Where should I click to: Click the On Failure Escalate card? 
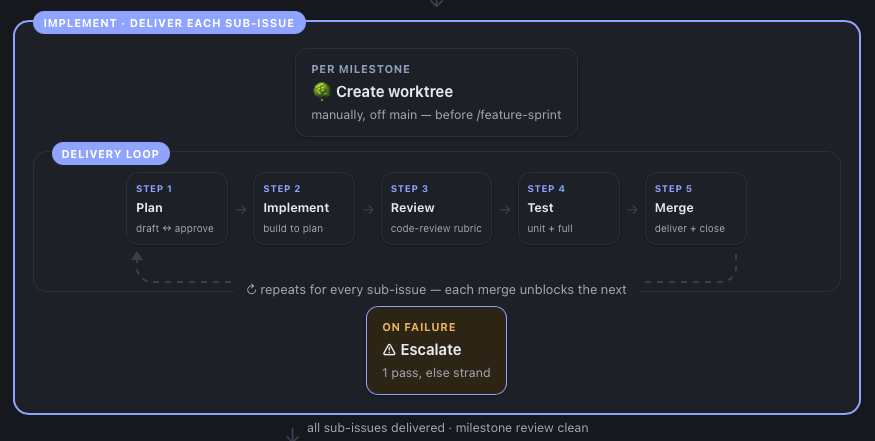coord(436,351)
